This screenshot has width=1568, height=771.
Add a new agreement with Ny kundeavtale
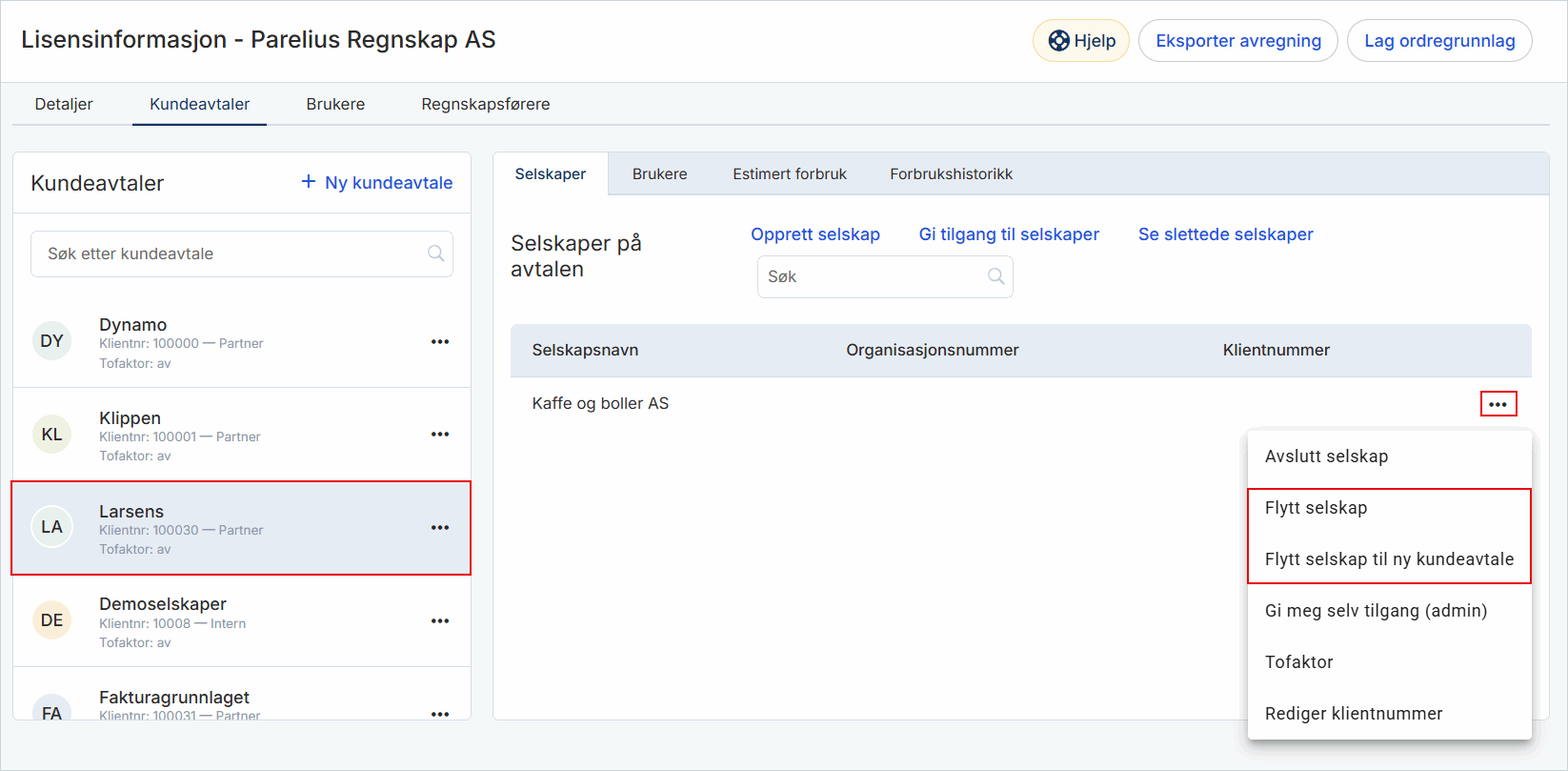(x=377, y=183)
